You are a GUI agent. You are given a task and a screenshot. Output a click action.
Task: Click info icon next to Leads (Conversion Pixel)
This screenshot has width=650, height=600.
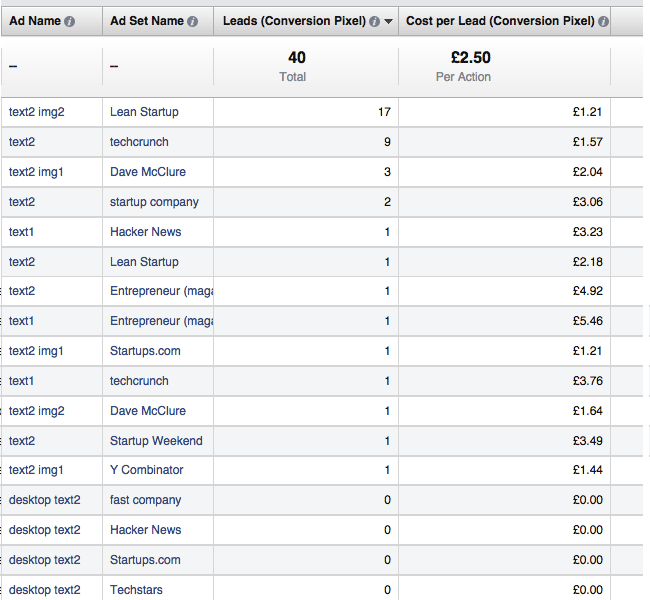pyautogui.click(x=374, y=21)
